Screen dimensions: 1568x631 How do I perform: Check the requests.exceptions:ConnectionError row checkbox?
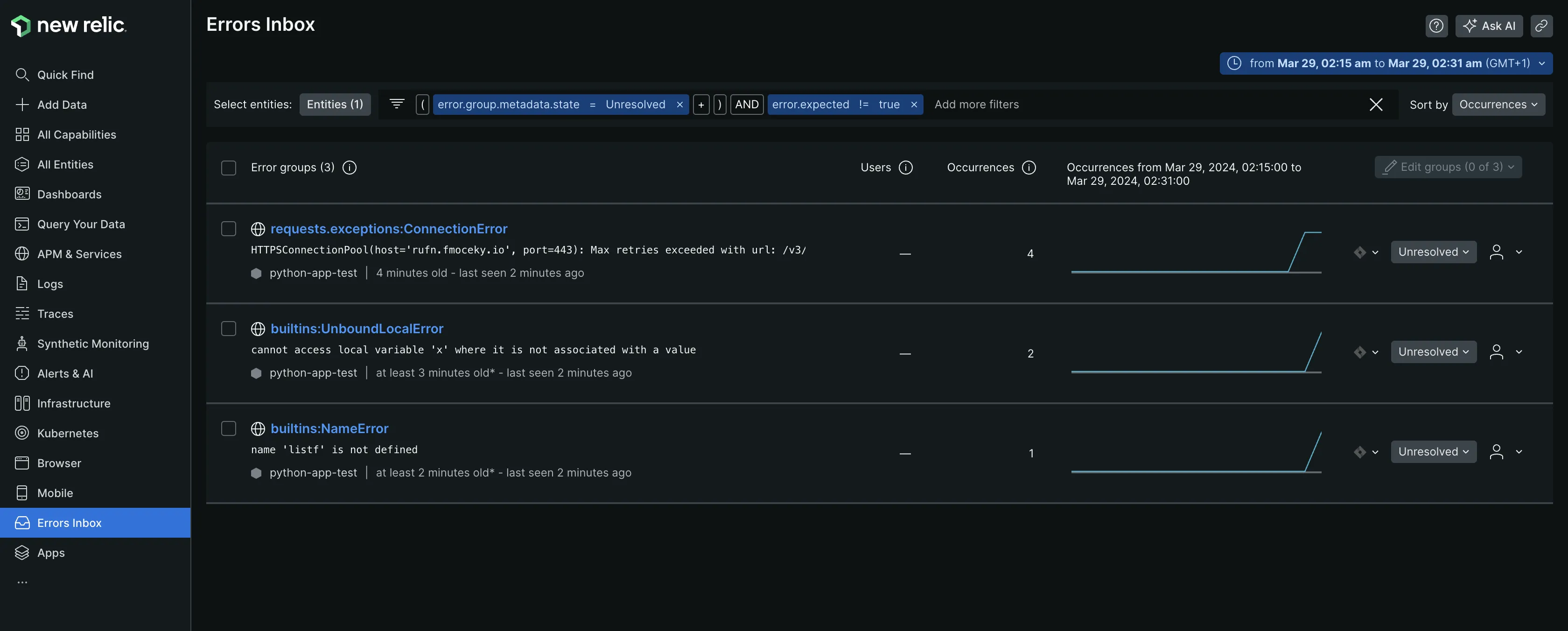[228, 230]
